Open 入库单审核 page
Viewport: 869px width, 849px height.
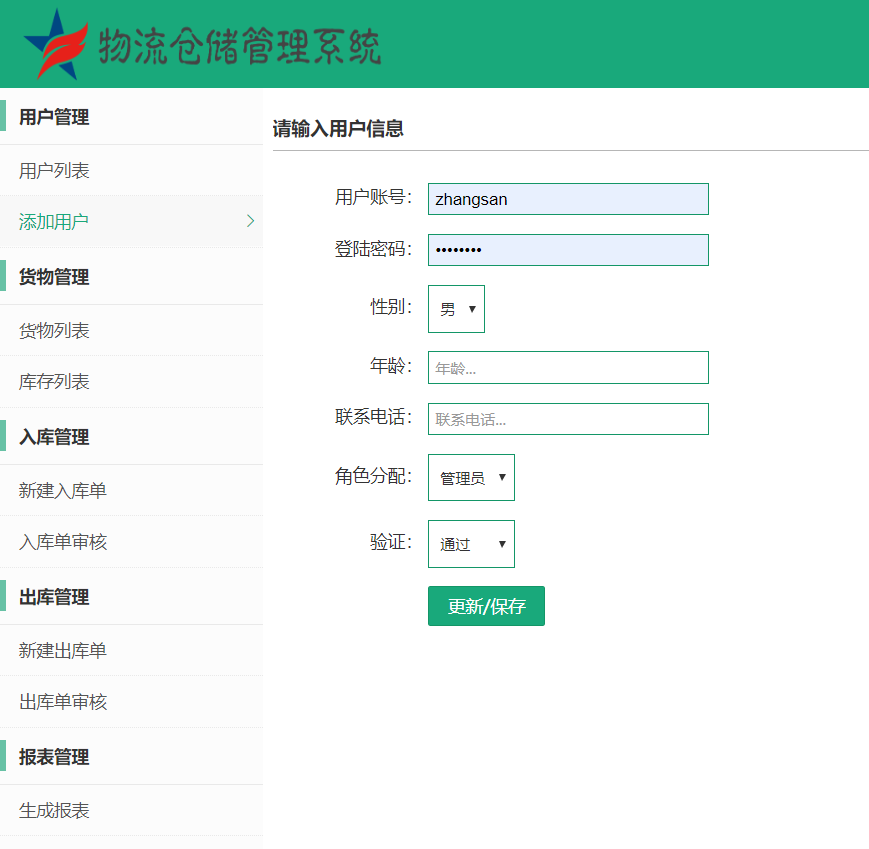click(x=131, y=542)
